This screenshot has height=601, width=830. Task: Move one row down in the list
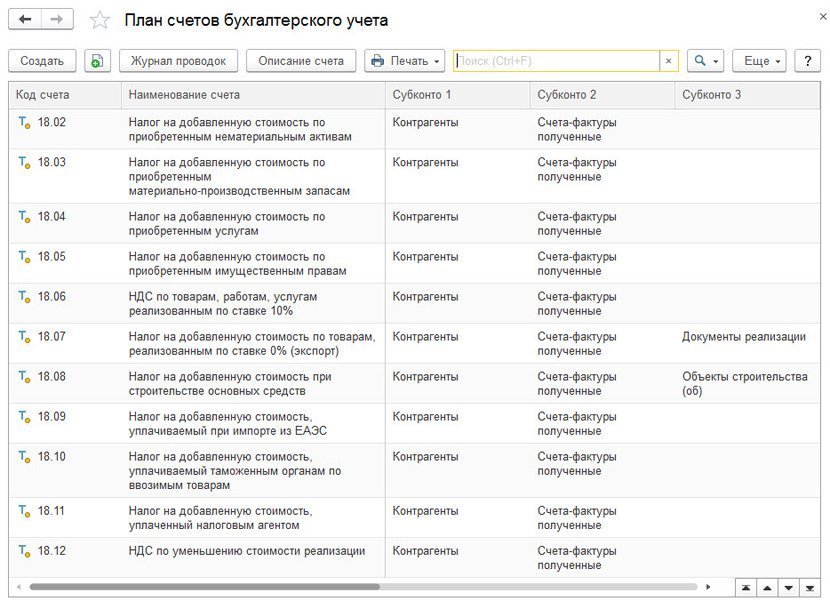tap(789, 587)
